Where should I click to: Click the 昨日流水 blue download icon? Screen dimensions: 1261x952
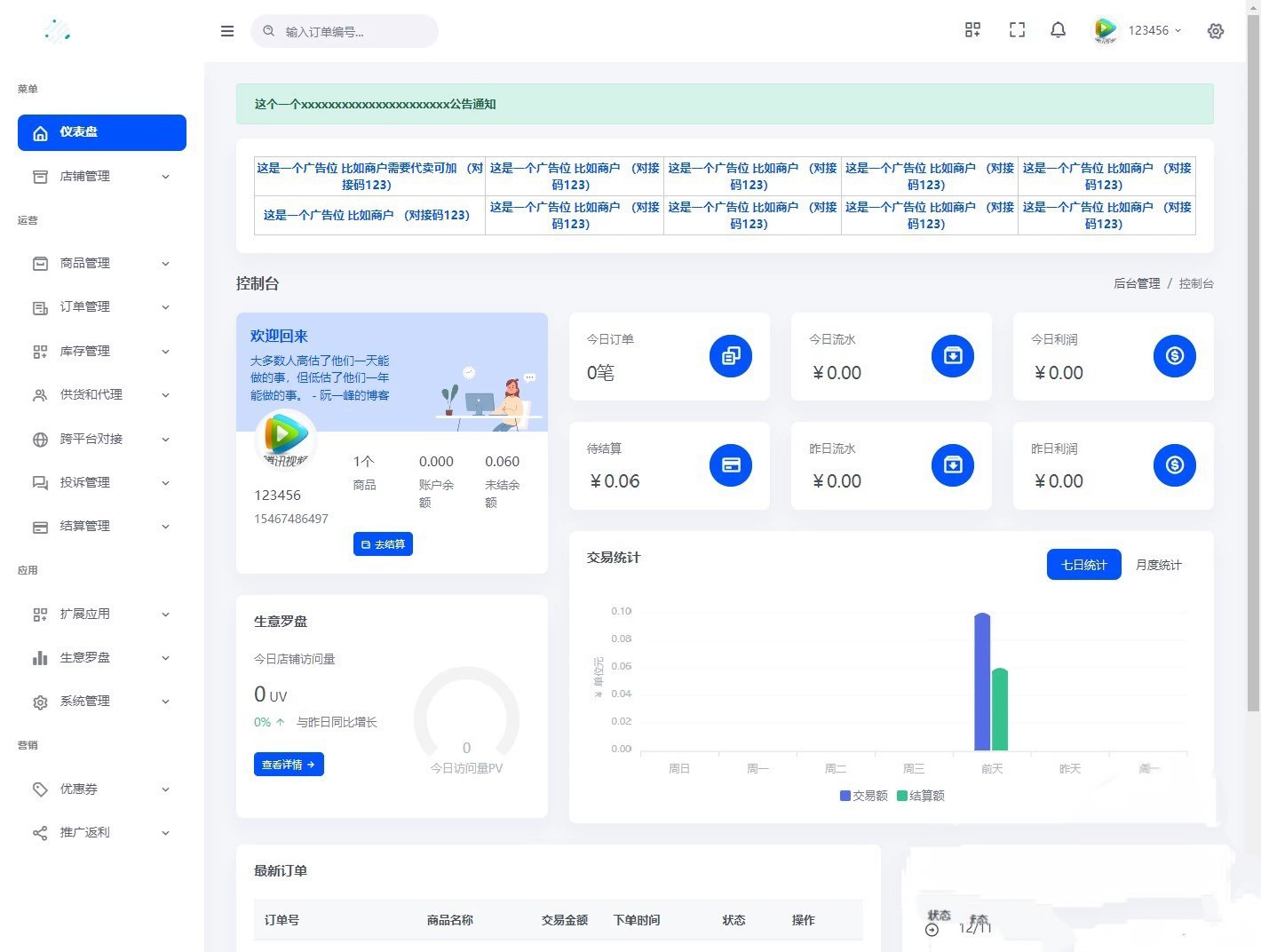click(x=952, y=465)
